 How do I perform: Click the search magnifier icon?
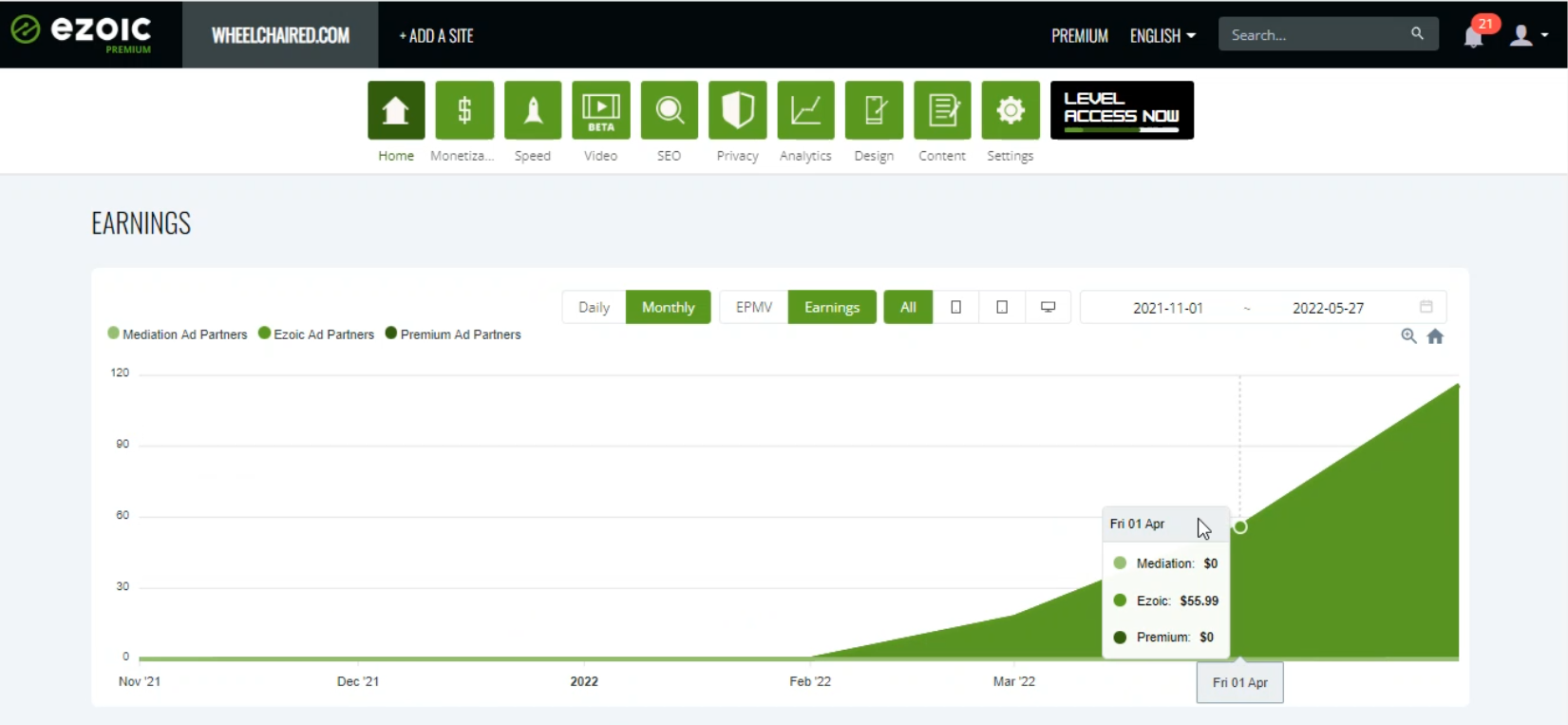[1417, 34]
